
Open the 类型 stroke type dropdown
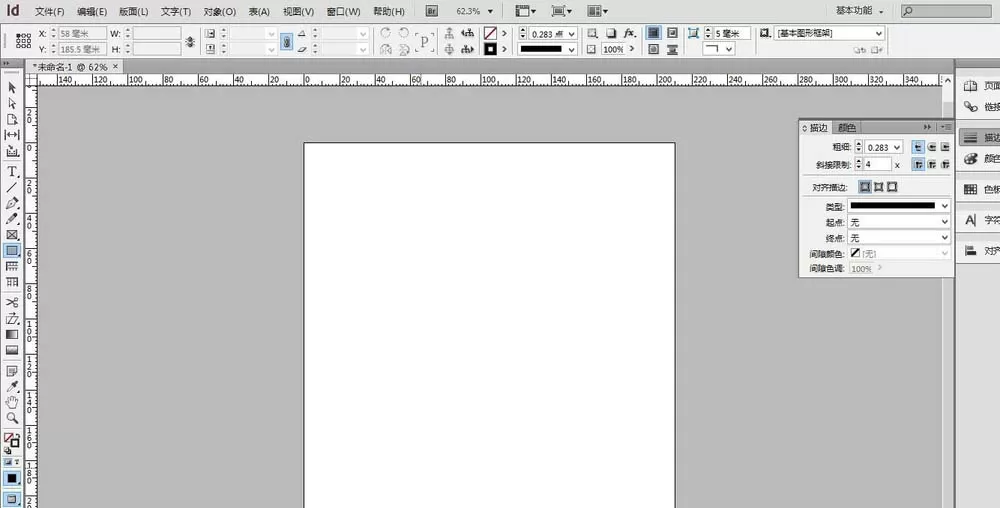[899, 206]
